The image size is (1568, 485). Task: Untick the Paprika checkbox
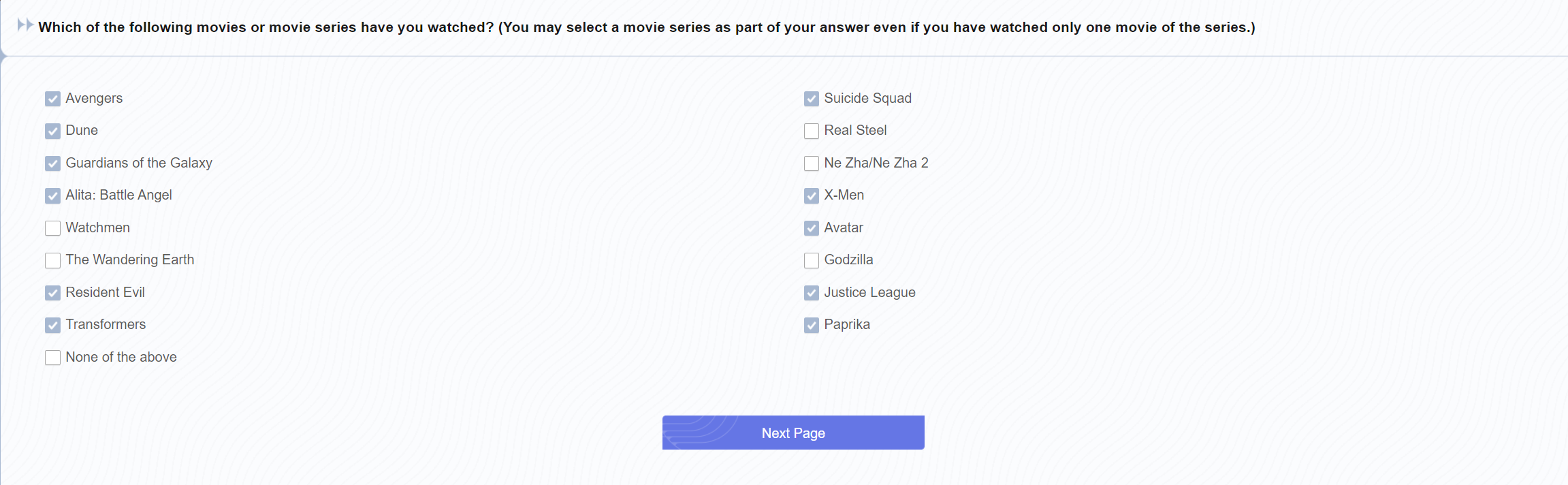pos(811,325)
